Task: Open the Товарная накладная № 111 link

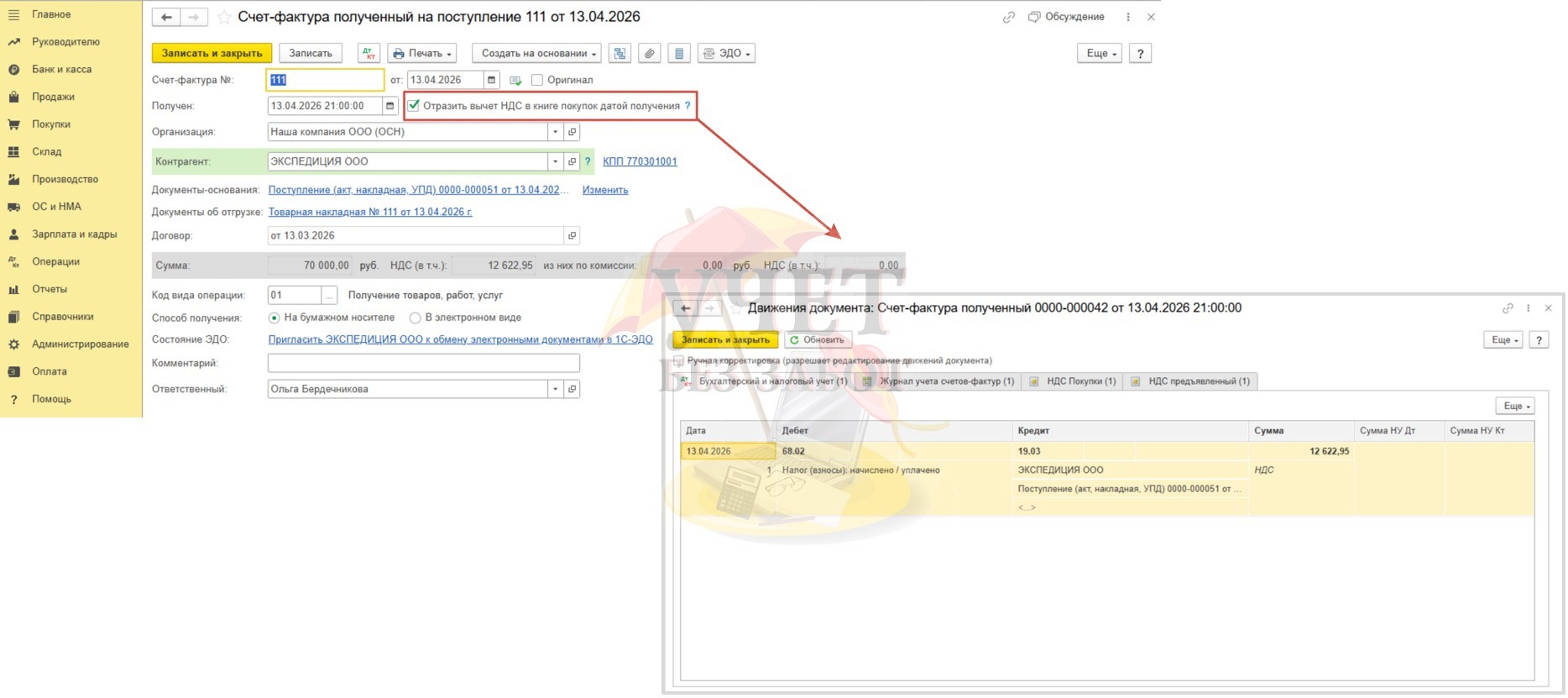Action: tap(369, 213)
